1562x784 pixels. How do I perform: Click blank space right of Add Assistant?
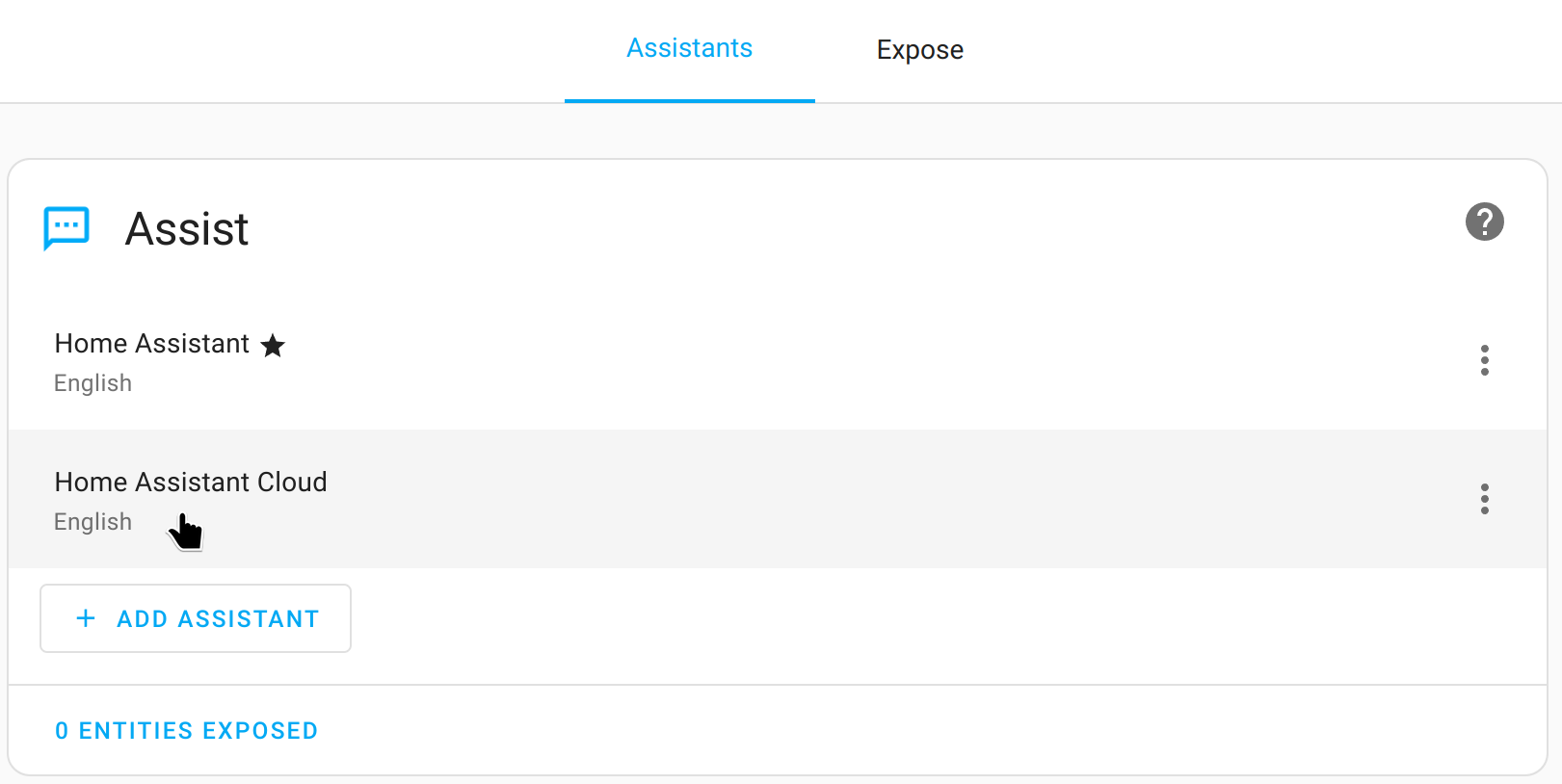(x=867, y=618)
